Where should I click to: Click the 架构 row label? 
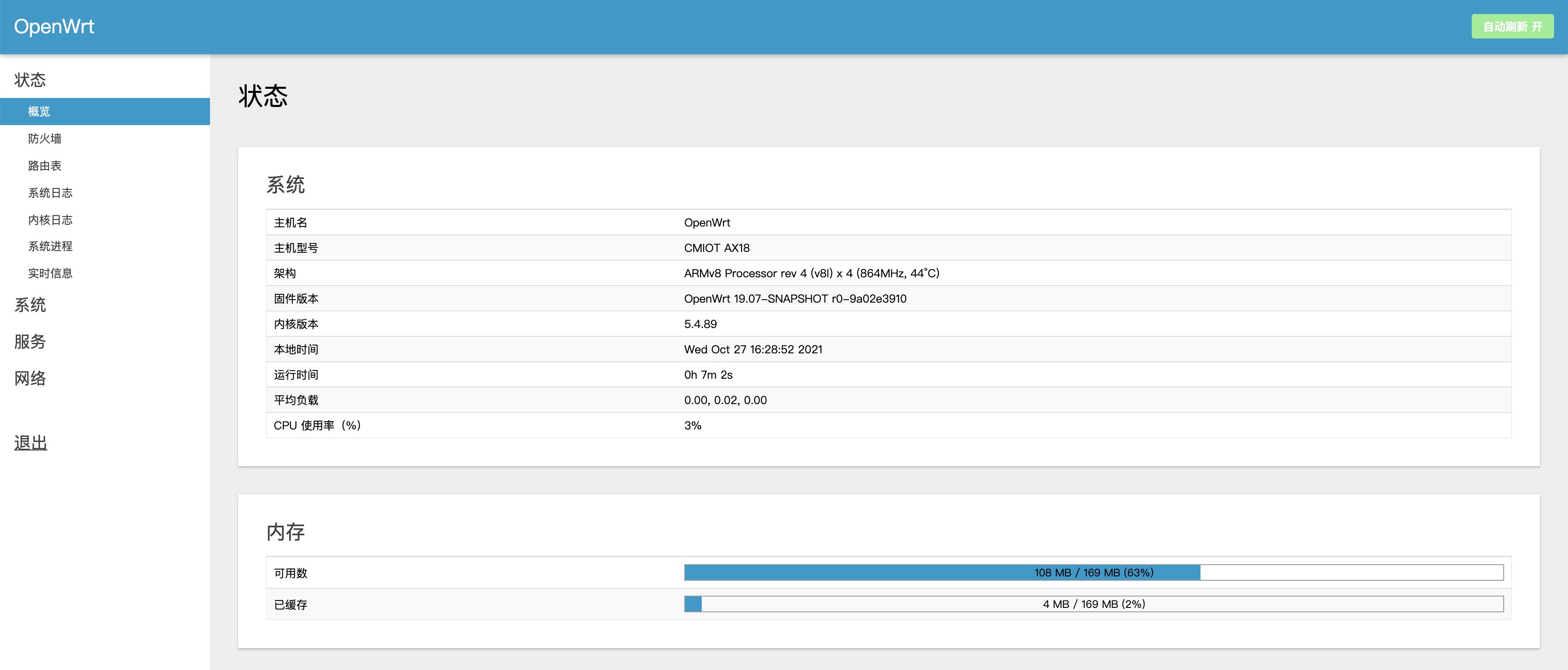click(285, 273)
